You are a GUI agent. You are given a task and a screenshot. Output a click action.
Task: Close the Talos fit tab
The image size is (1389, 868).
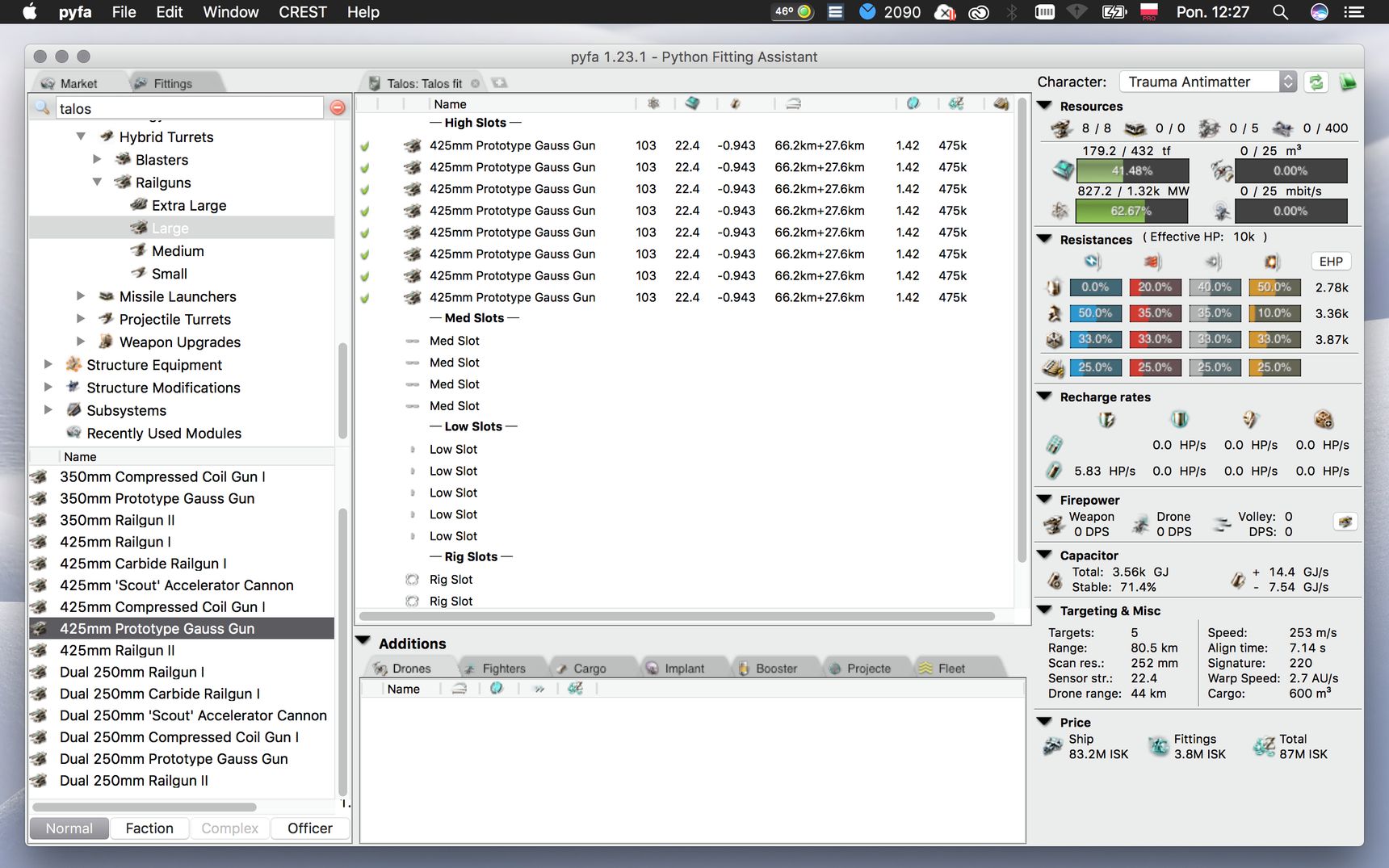click(x=475, y=83)
